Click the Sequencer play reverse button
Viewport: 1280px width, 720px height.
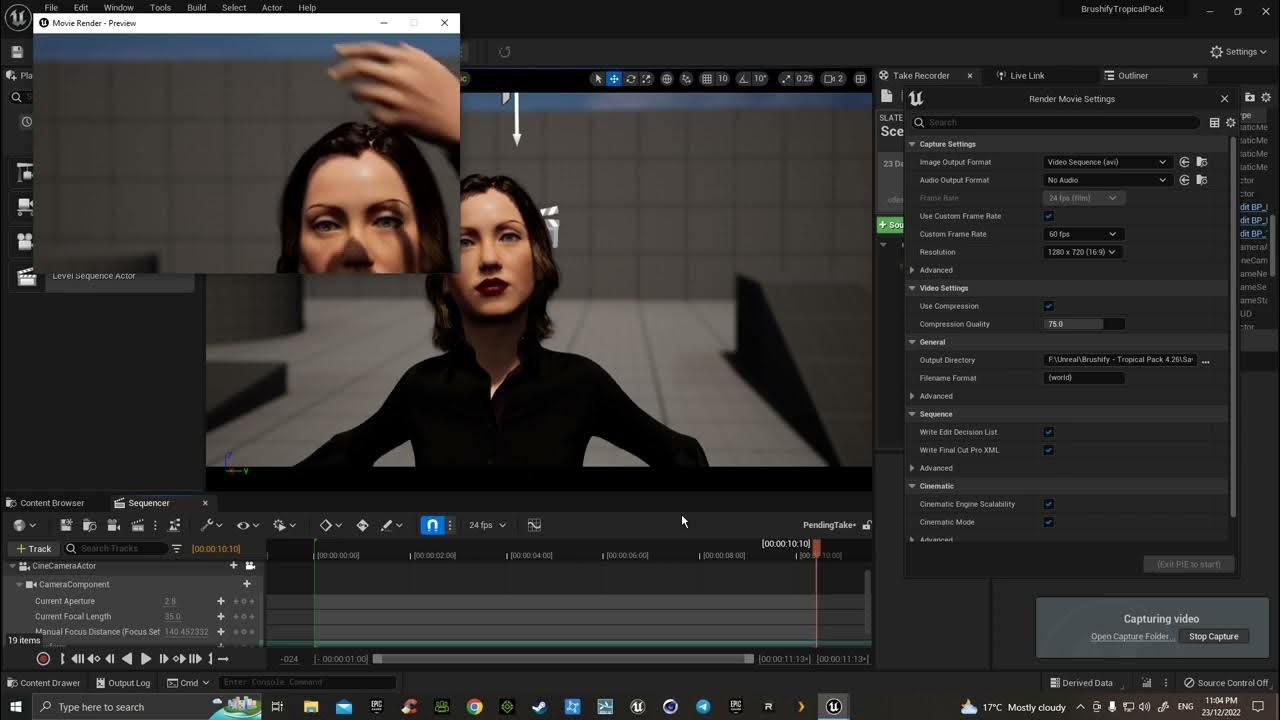pos(126,659)
